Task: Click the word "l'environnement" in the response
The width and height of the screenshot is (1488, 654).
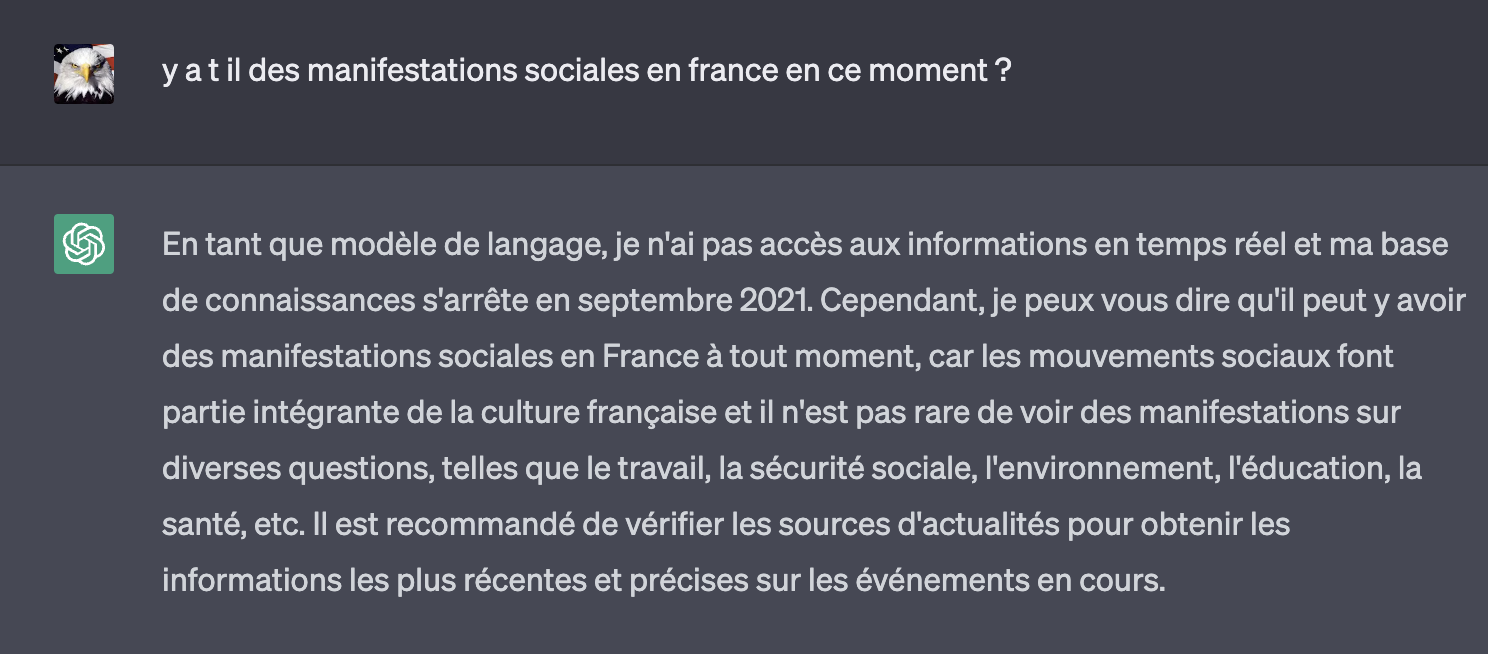Action: tap(1084, 468)
